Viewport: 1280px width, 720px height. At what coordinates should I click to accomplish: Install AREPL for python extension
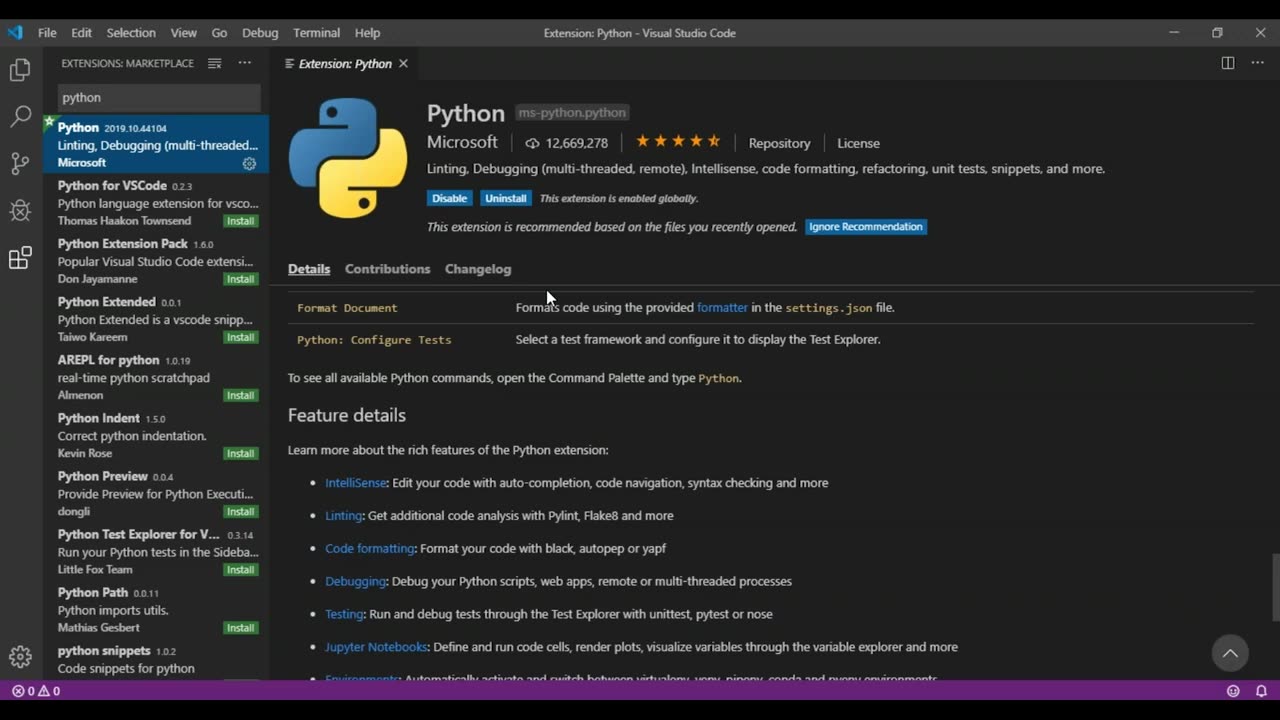coord(240,395)
